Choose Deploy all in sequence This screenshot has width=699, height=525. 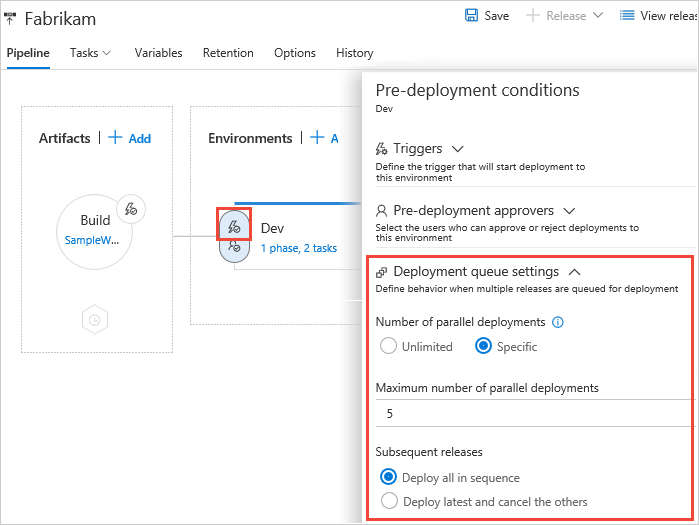(x=389, y=478)
